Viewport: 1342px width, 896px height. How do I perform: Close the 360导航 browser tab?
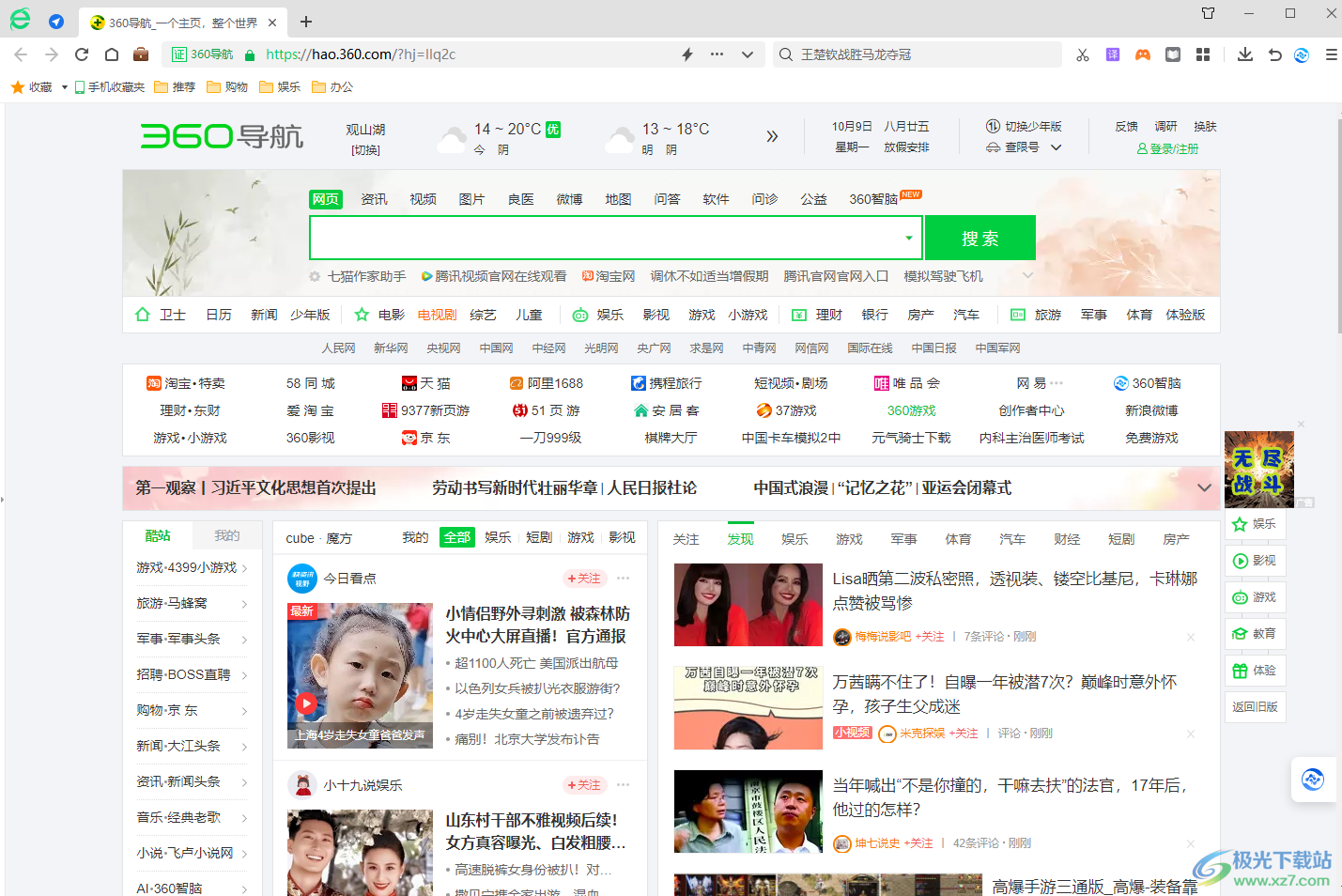coord(272,23)
